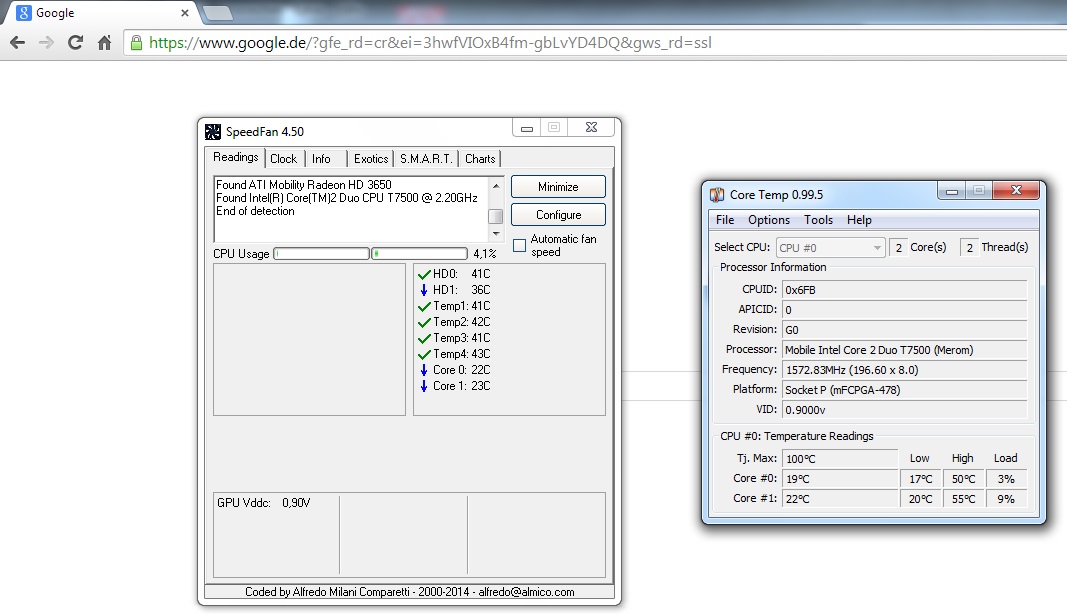Viewport: 1067px width, 614px height.
Task: Click Core #0 Low 17°C value
Action: [x=920, y=479]
